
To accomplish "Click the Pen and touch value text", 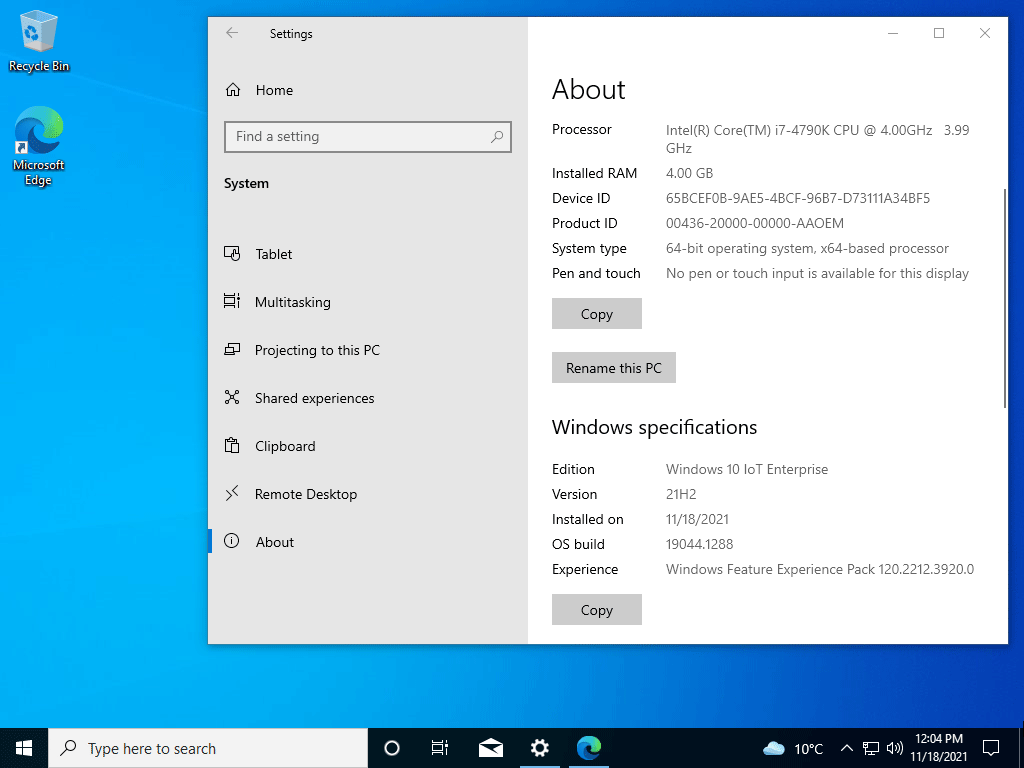I will [x=817, y=273].
